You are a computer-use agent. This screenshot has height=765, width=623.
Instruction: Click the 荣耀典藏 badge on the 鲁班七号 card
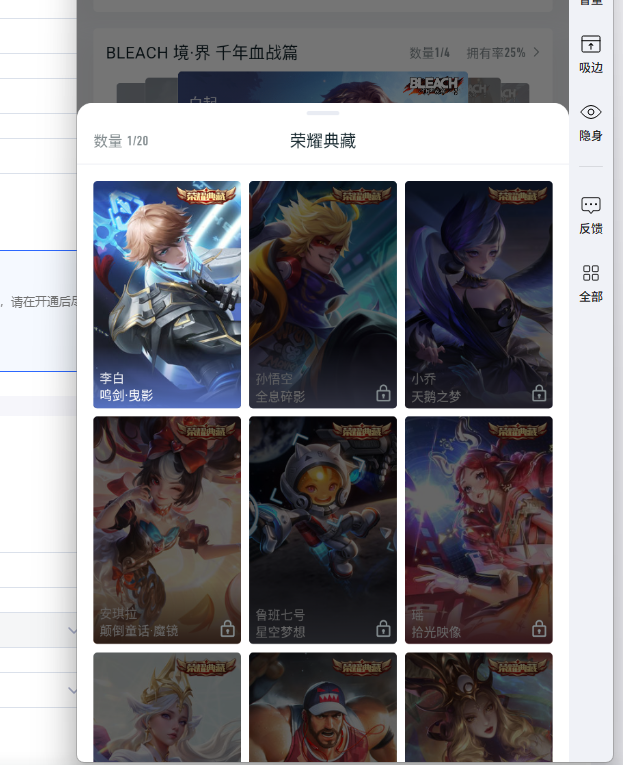(362, 430)
